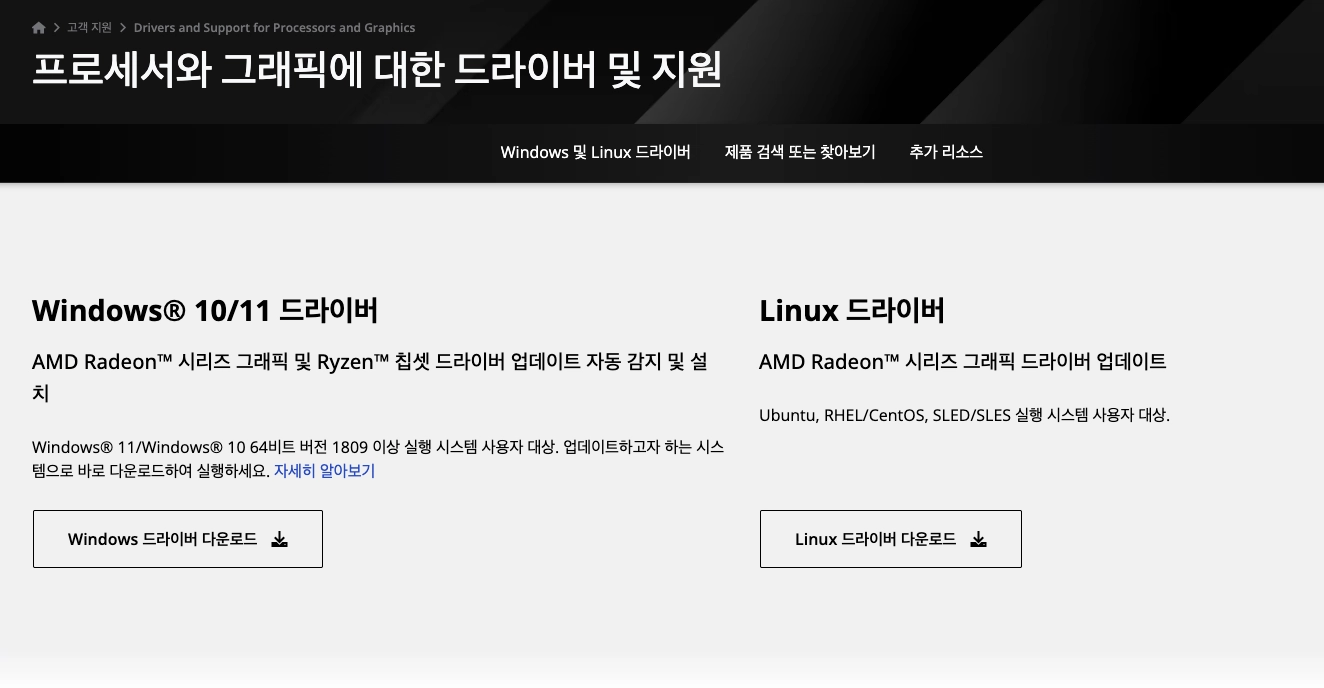
Task: Open the 추가 리소스 navigation item
Action: 946,152
